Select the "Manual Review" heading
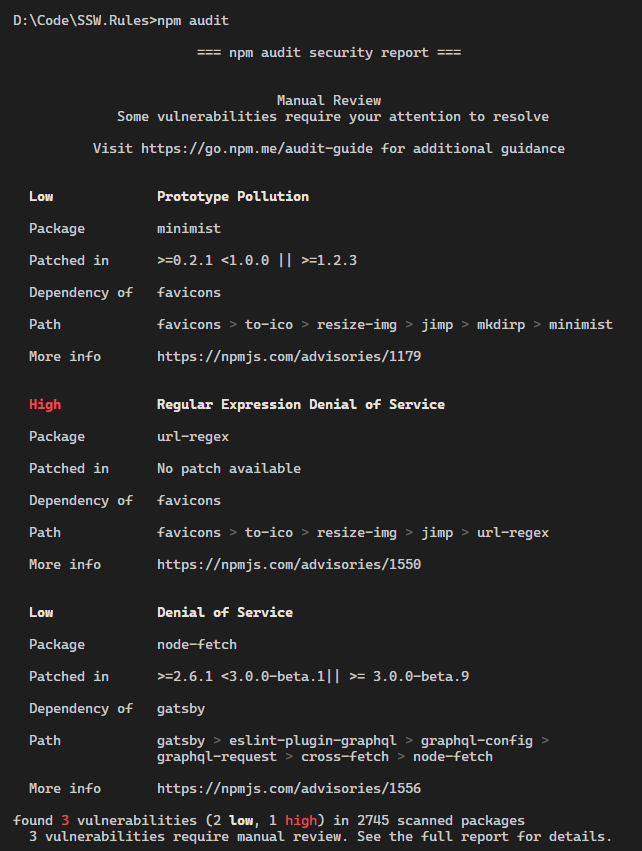Viewport: 642px width, 851px height. [329, 100]
